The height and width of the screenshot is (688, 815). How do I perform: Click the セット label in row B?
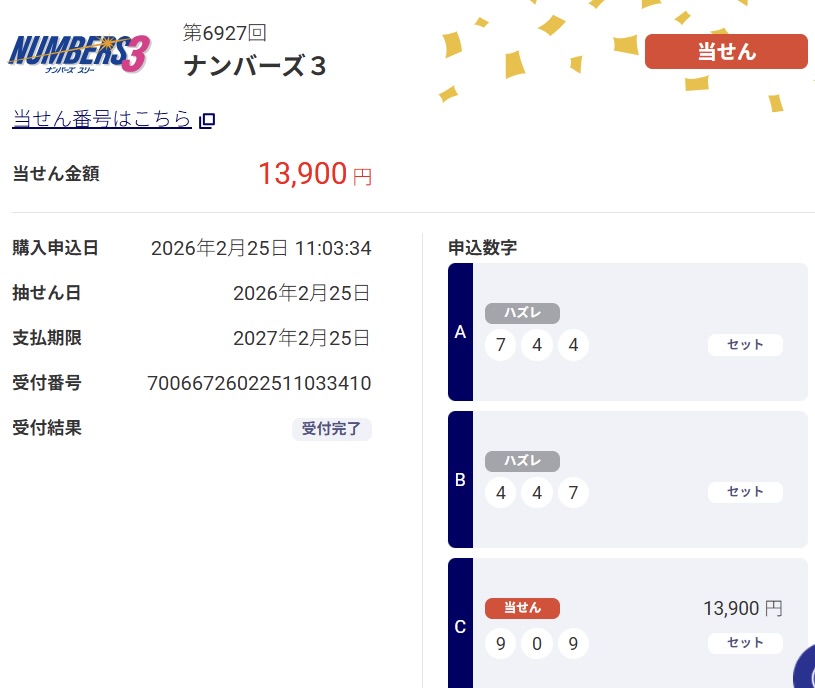745,492
